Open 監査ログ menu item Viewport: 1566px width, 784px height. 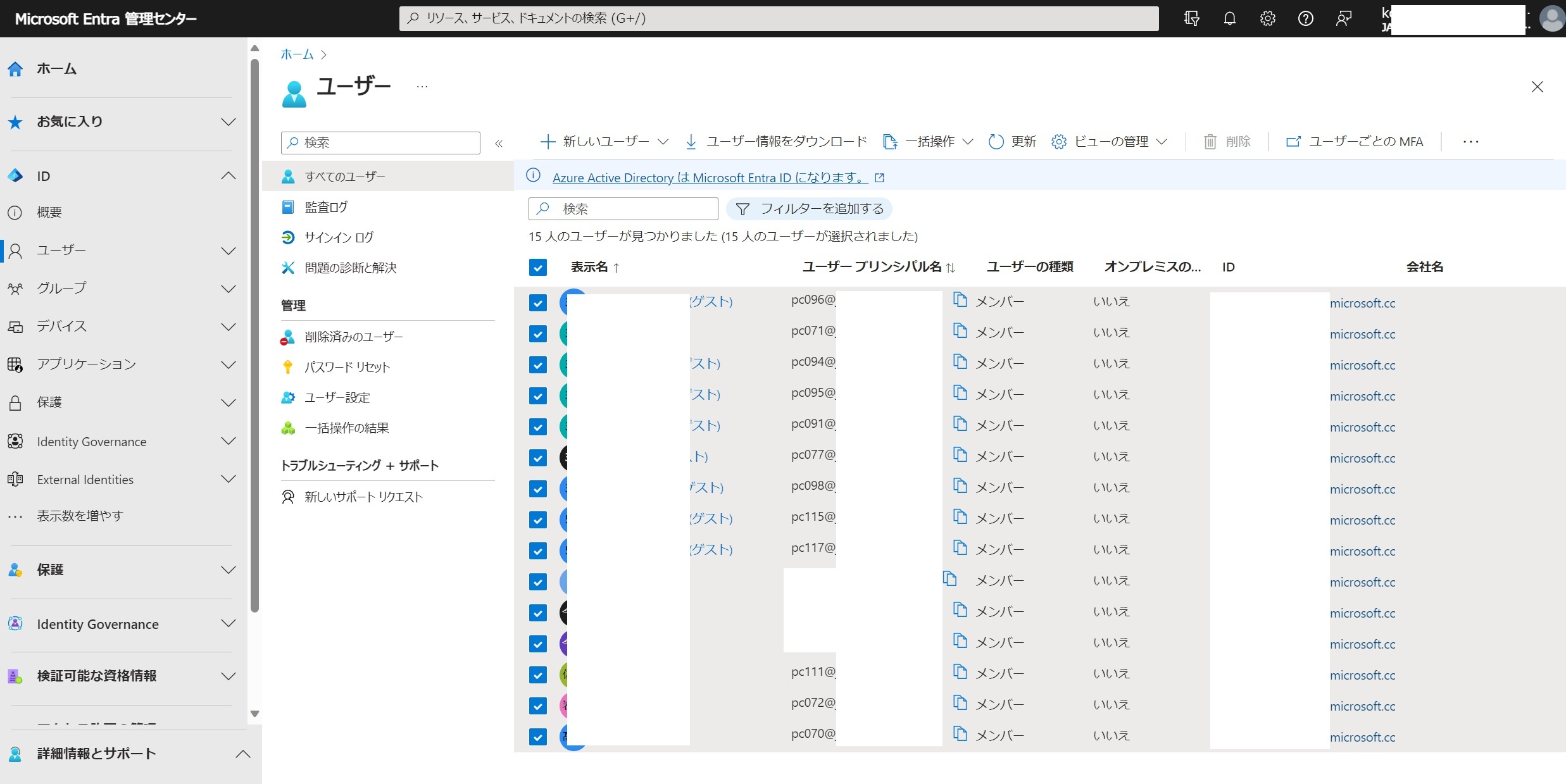[x=326, y=207]
